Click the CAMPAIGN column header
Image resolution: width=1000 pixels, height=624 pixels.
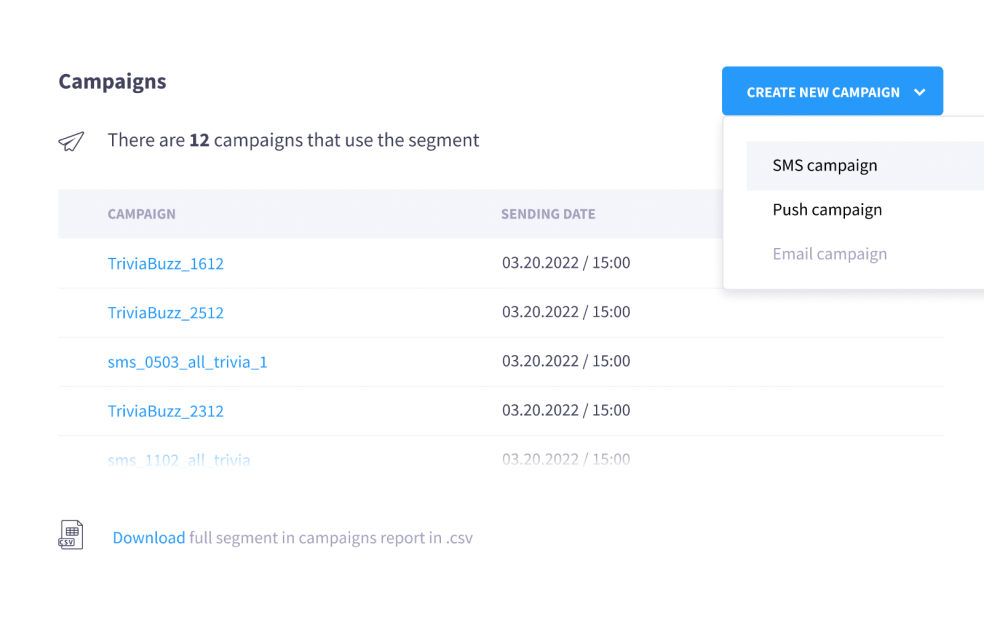142,214
